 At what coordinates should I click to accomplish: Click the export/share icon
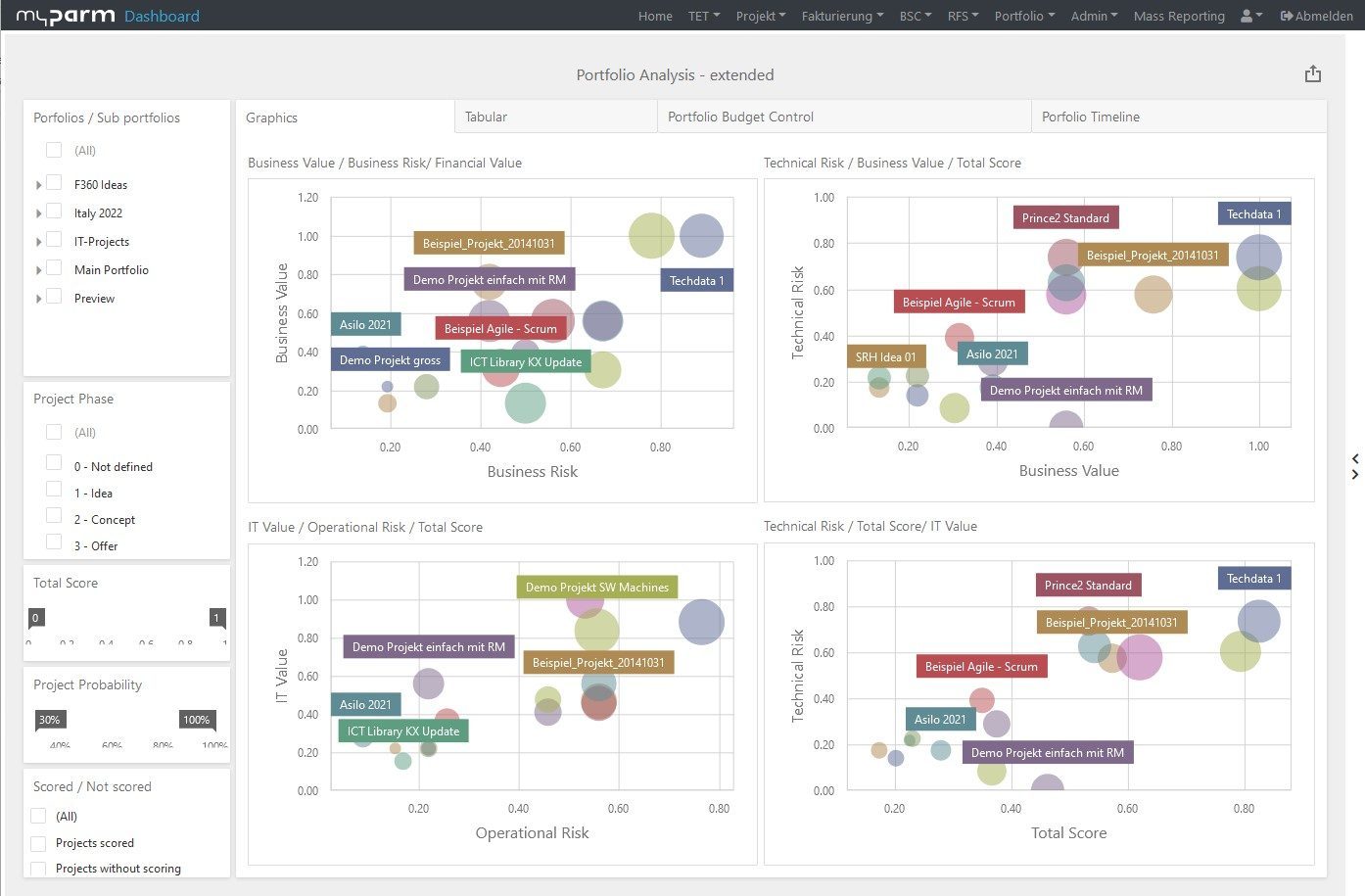point(1313,74)
